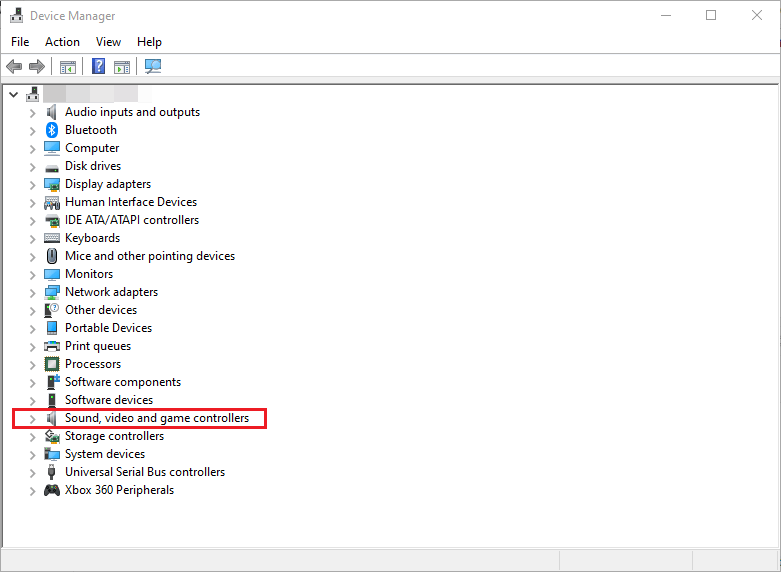The height and width of the screenshot is (572, 781).
Task: Open the Action menu
Action: [x=62, y=42]
